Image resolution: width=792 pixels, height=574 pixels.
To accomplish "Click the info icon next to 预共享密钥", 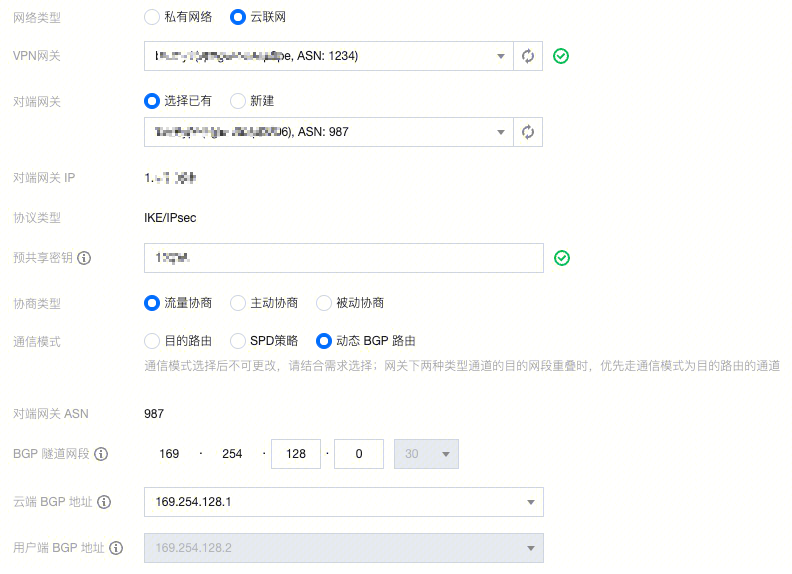I will click(84, 258).
